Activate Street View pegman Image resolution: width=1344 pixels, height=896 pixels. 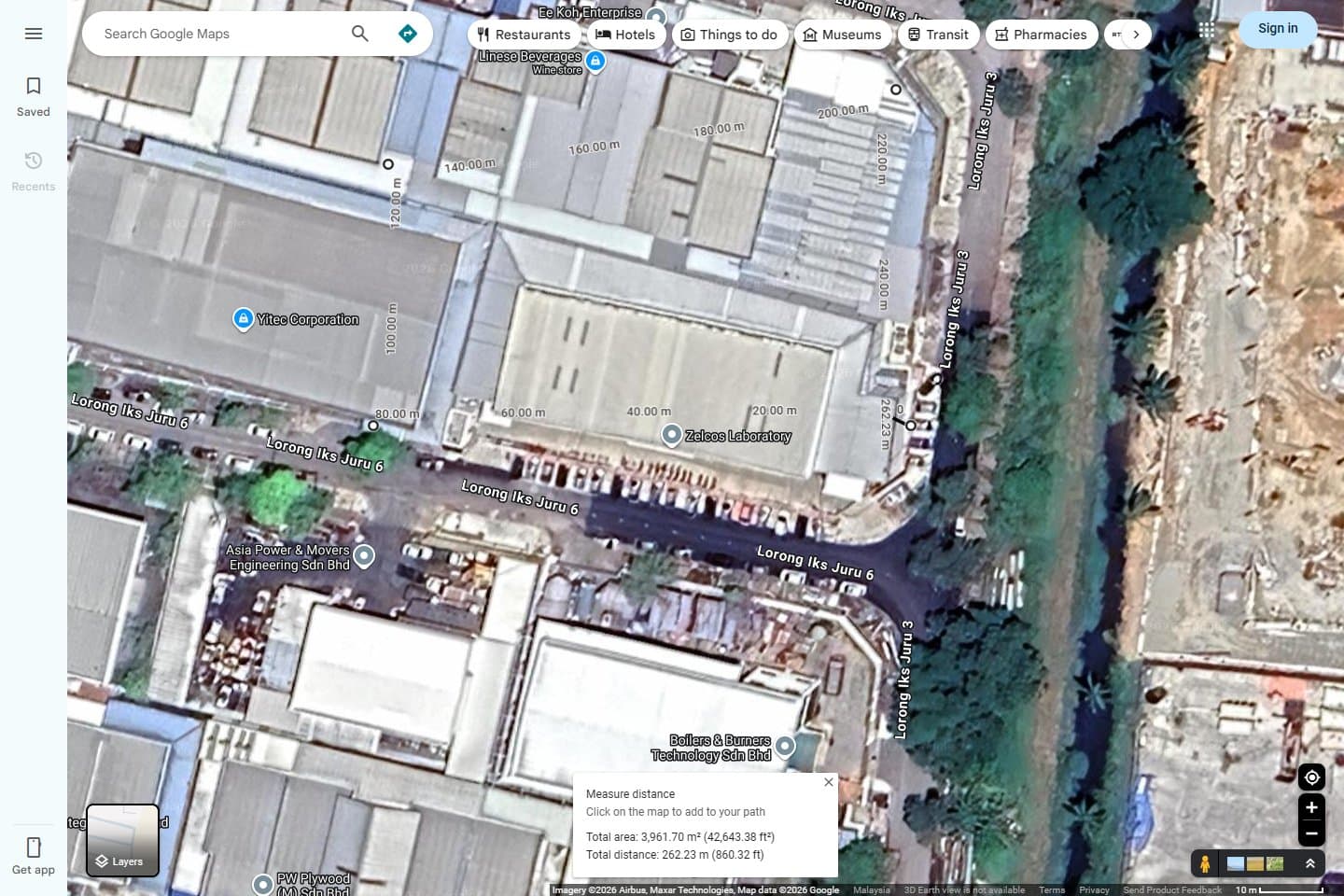point(1205,863)
